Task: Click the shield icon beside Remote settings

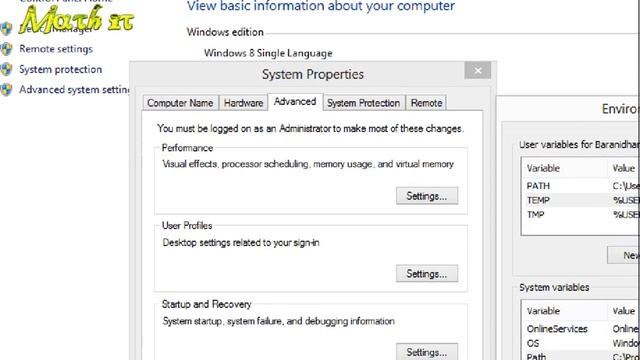Action: (6, 49)
